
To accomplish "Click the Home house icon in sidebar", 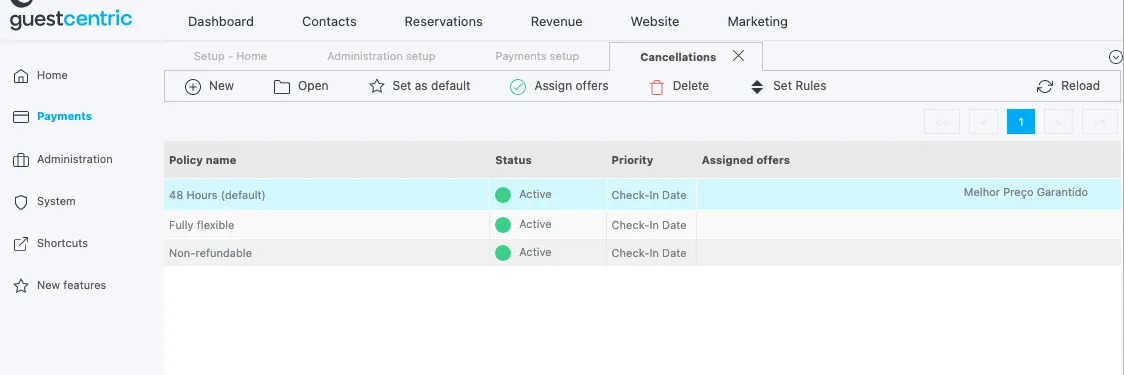I will pyautogui.click(x=22, y=76).
